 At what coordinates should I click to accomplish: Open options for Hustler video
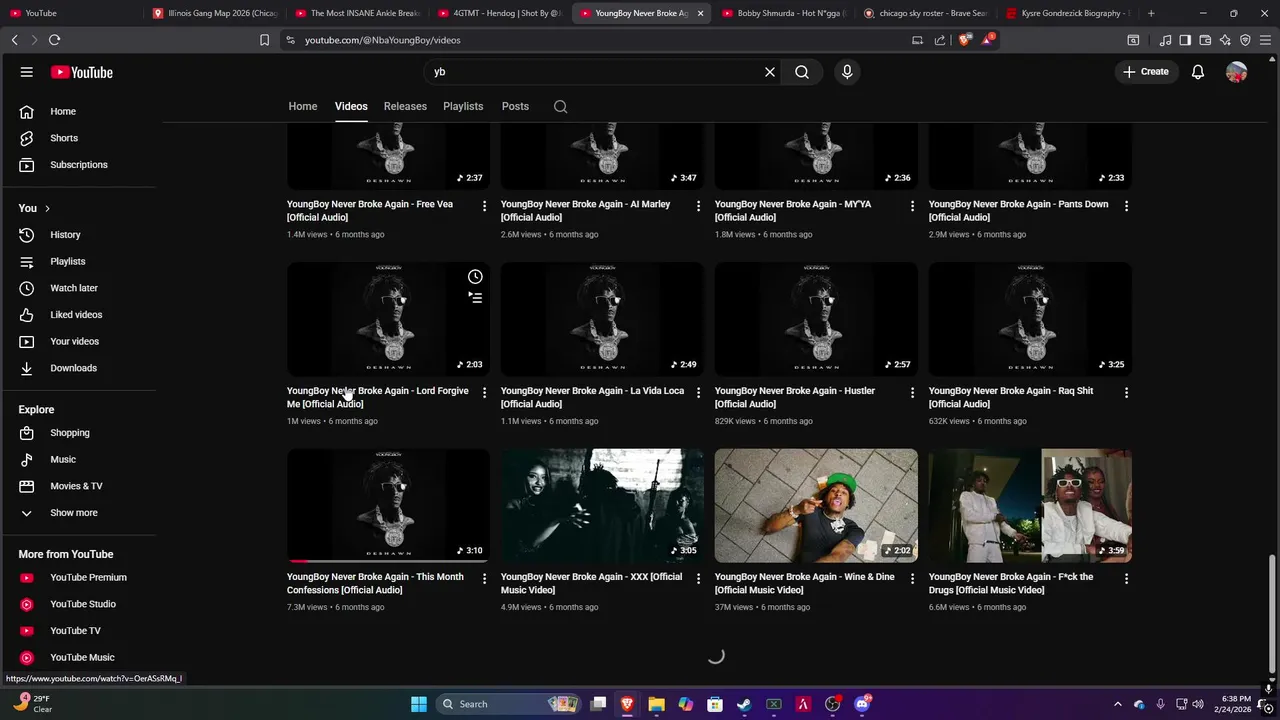912,393
